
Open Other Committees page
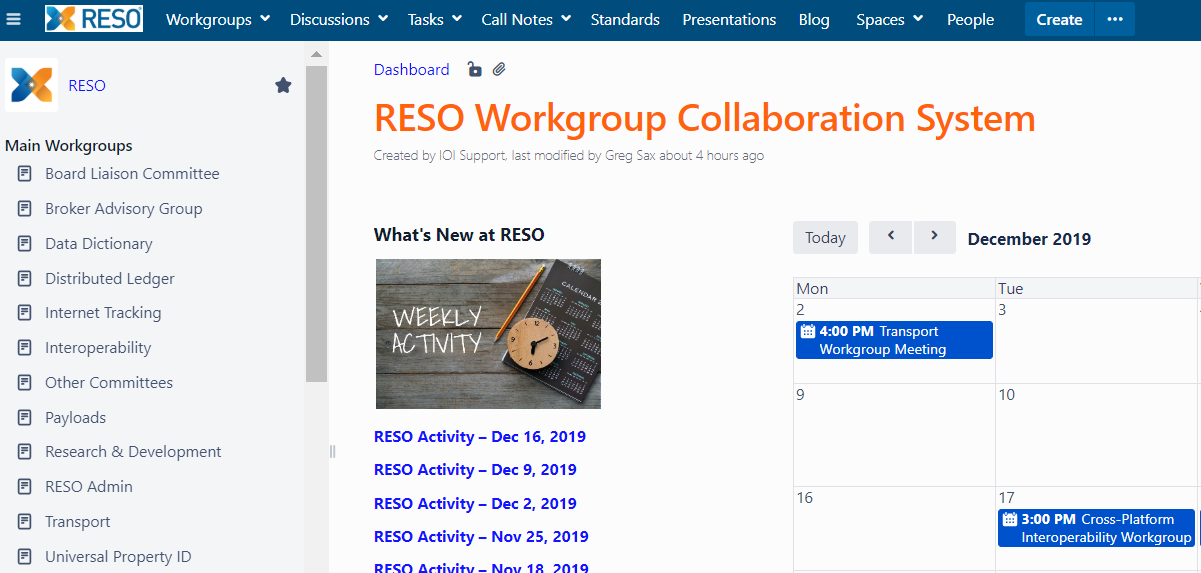109,383
